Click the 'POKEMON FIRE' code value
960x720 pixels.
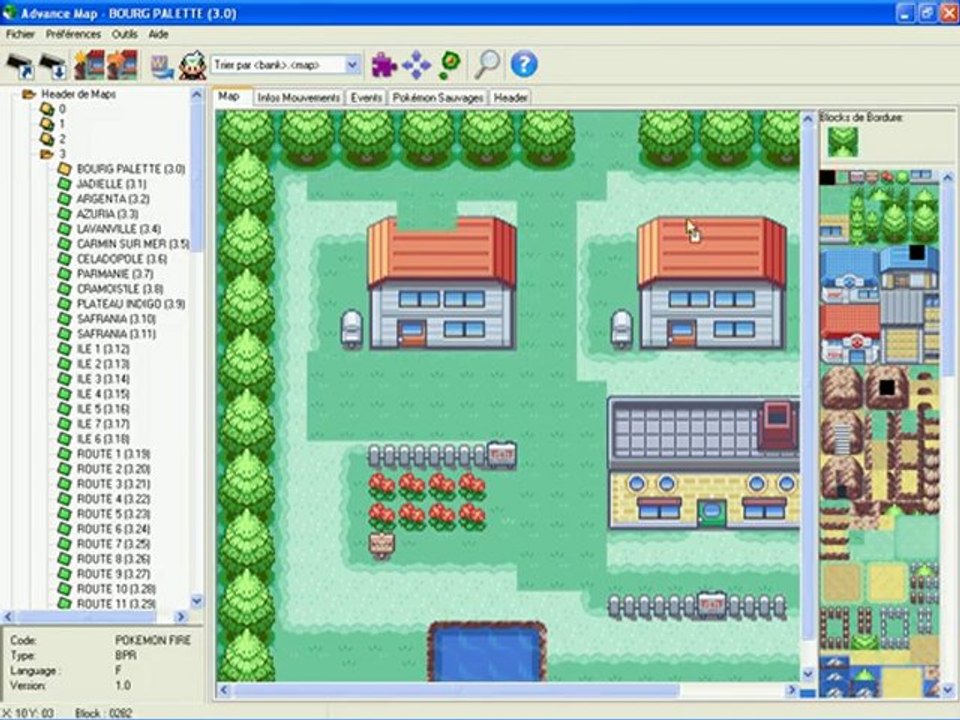coord(153,640)
